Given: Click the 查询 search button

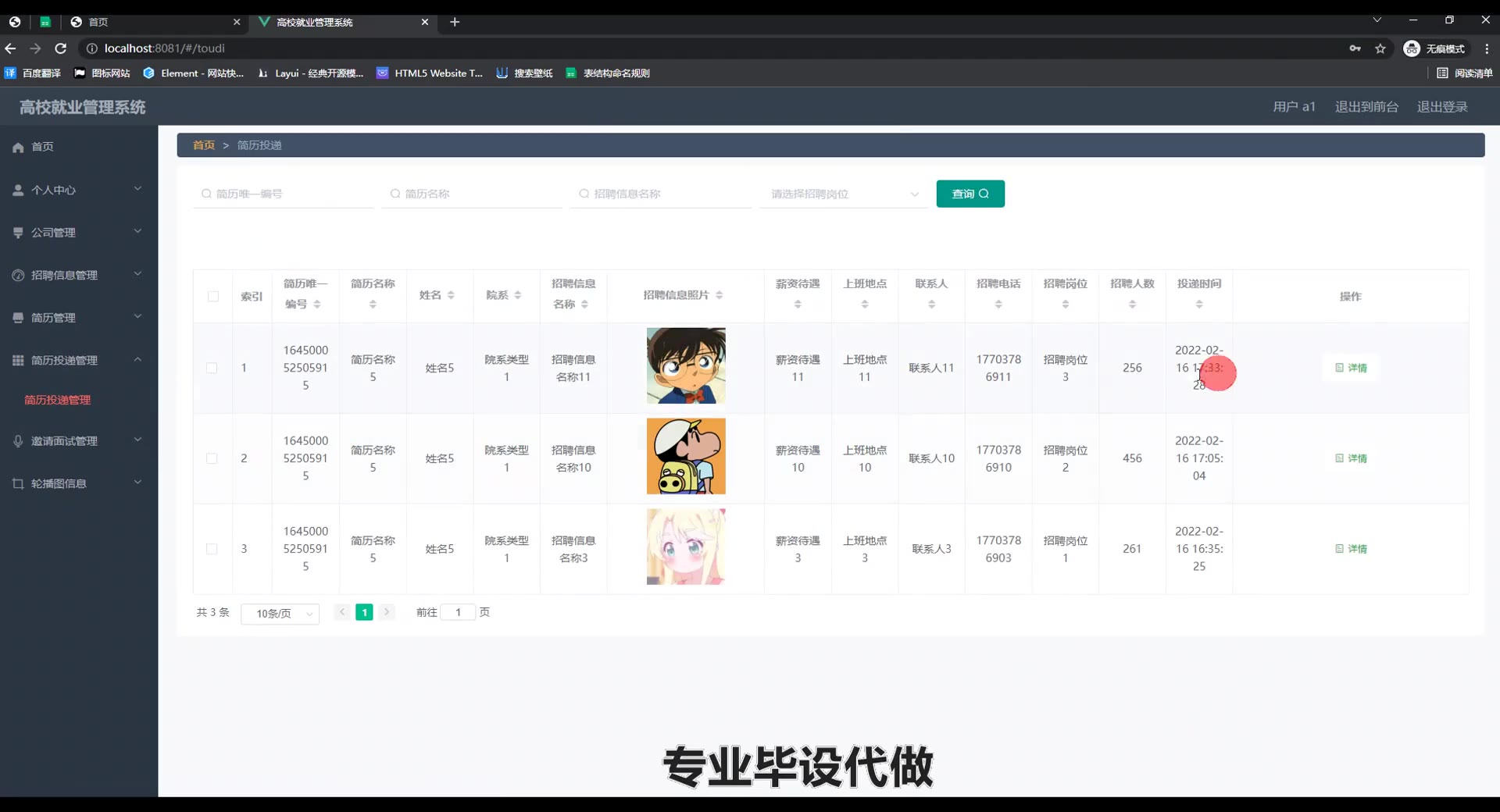Looking at the screenshot, I should [970, 194].
